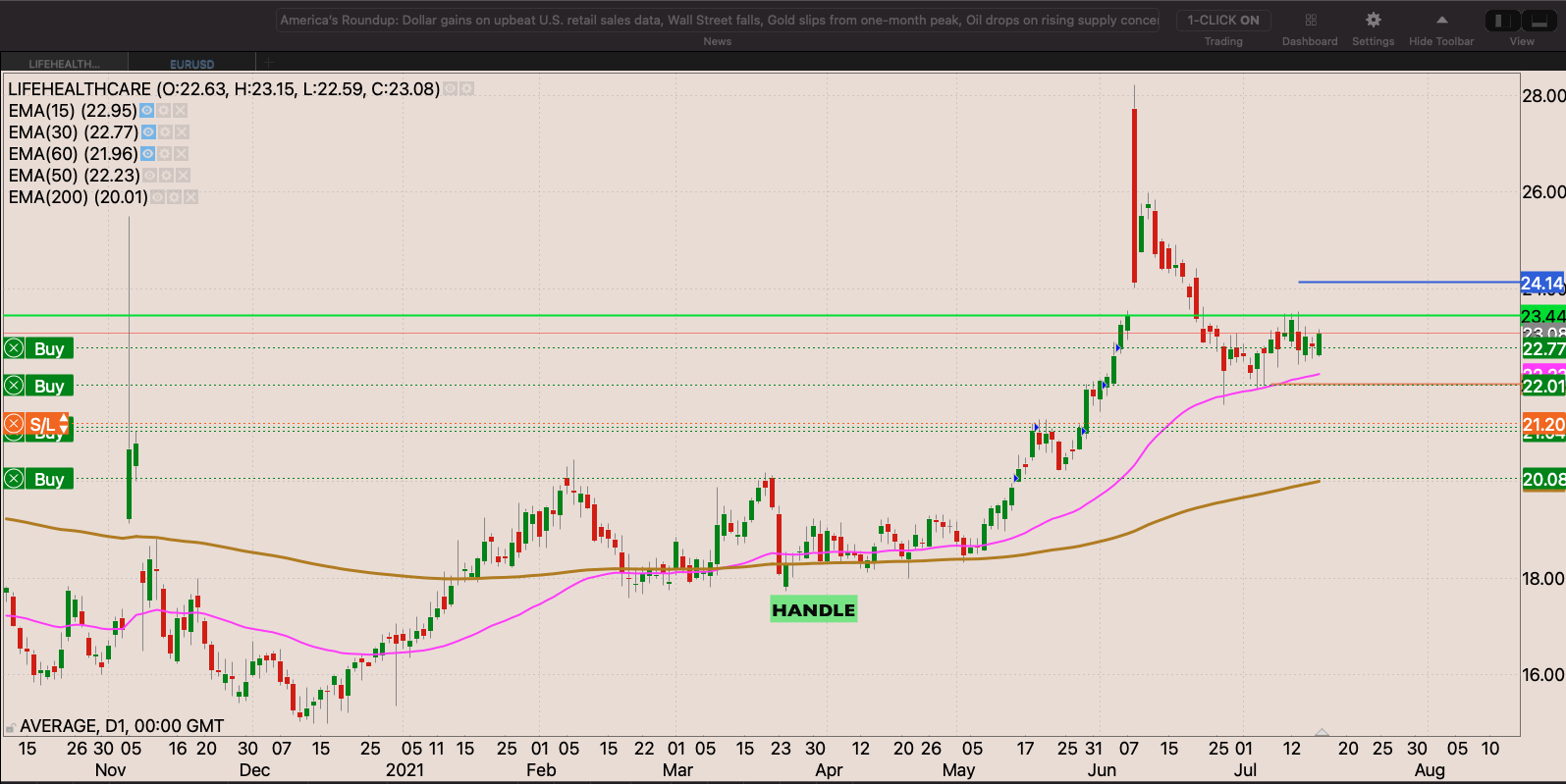This screenshot has width=1566, height=784.
Task: Toggle the 1-CLICK ON trading button
Action: (x=1222, y=21)
